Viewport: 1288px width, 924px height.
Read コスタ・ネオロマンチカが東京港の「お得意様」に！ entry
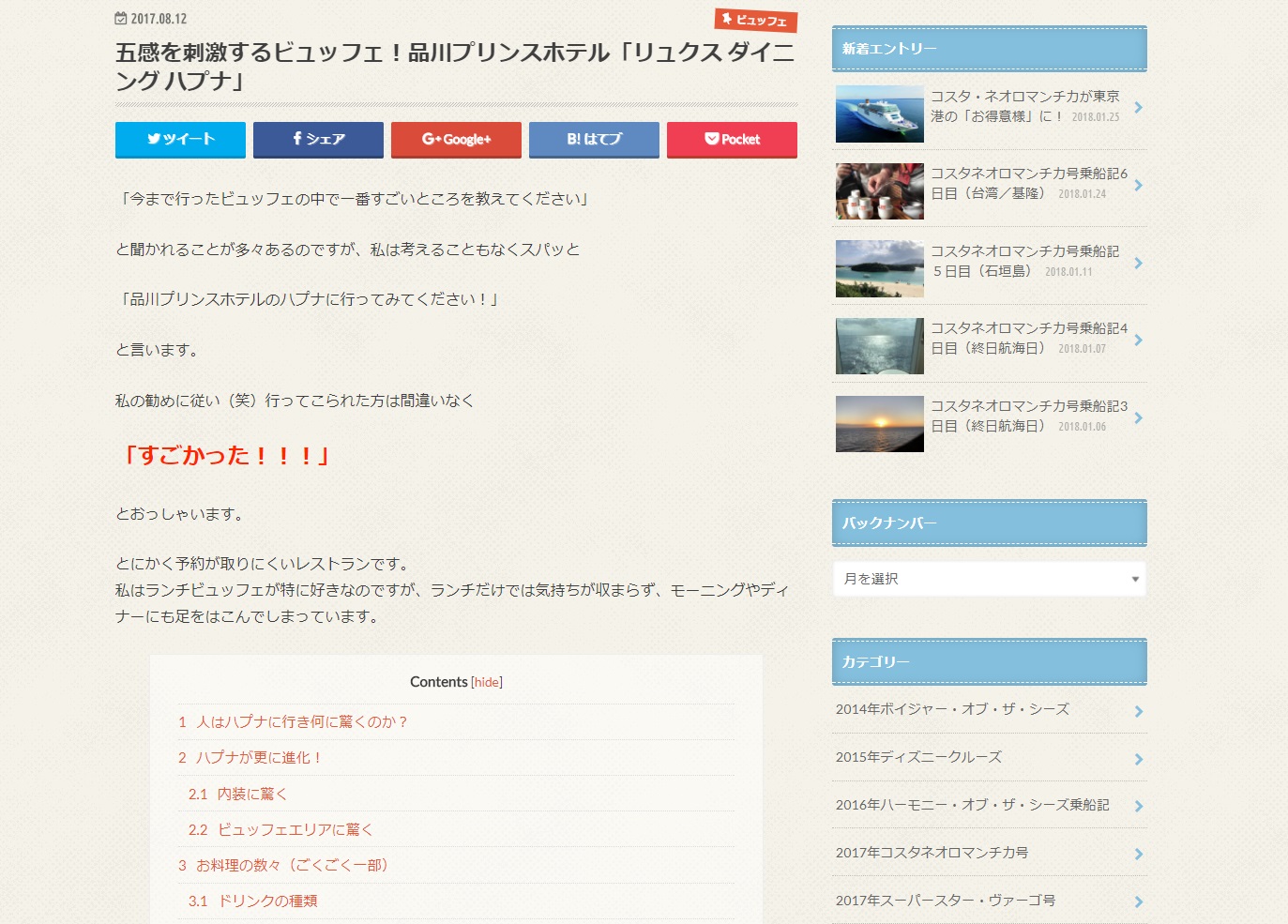pos(1025,106)
